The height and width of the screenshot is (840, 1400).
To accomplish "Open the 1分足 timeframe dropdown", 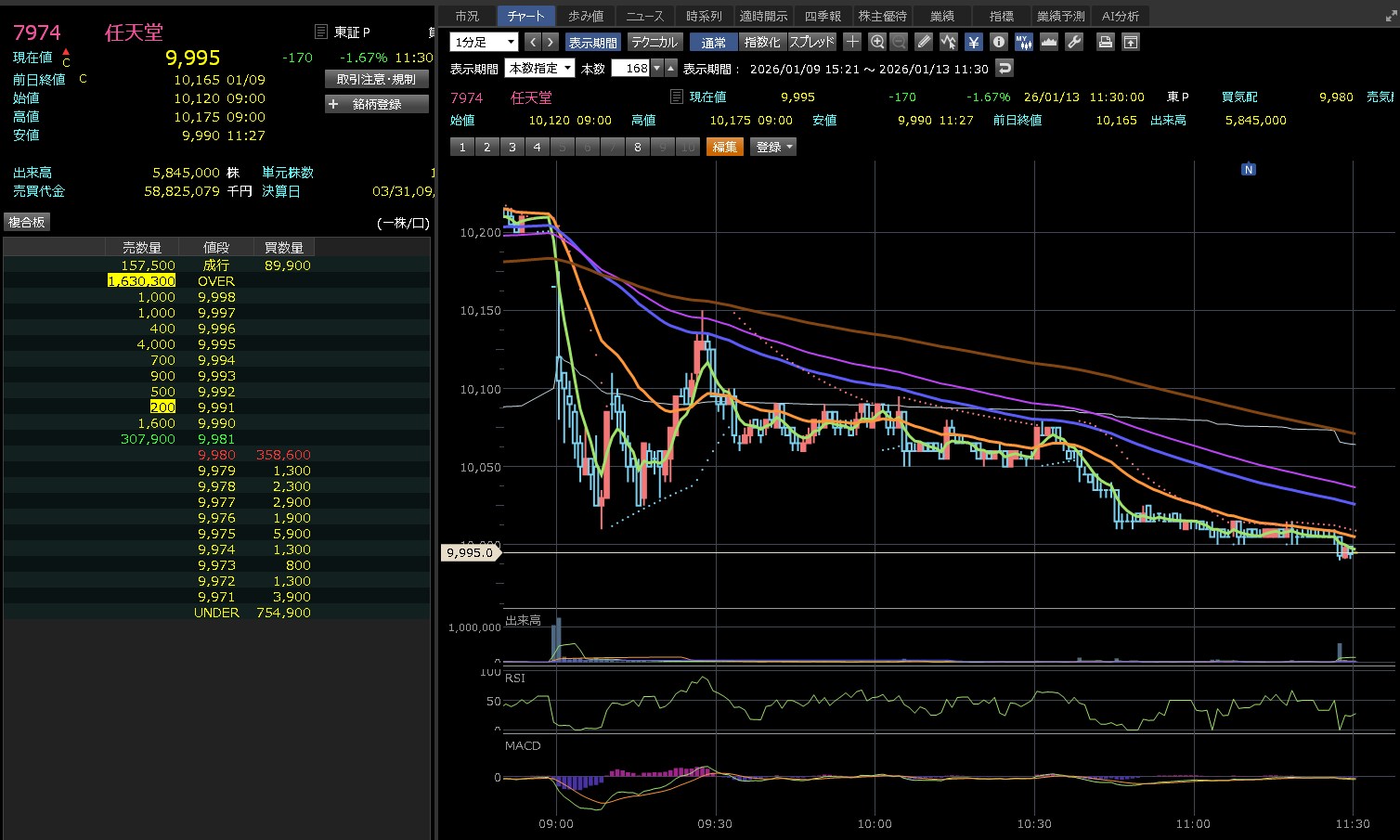I will tap(484, 42).
